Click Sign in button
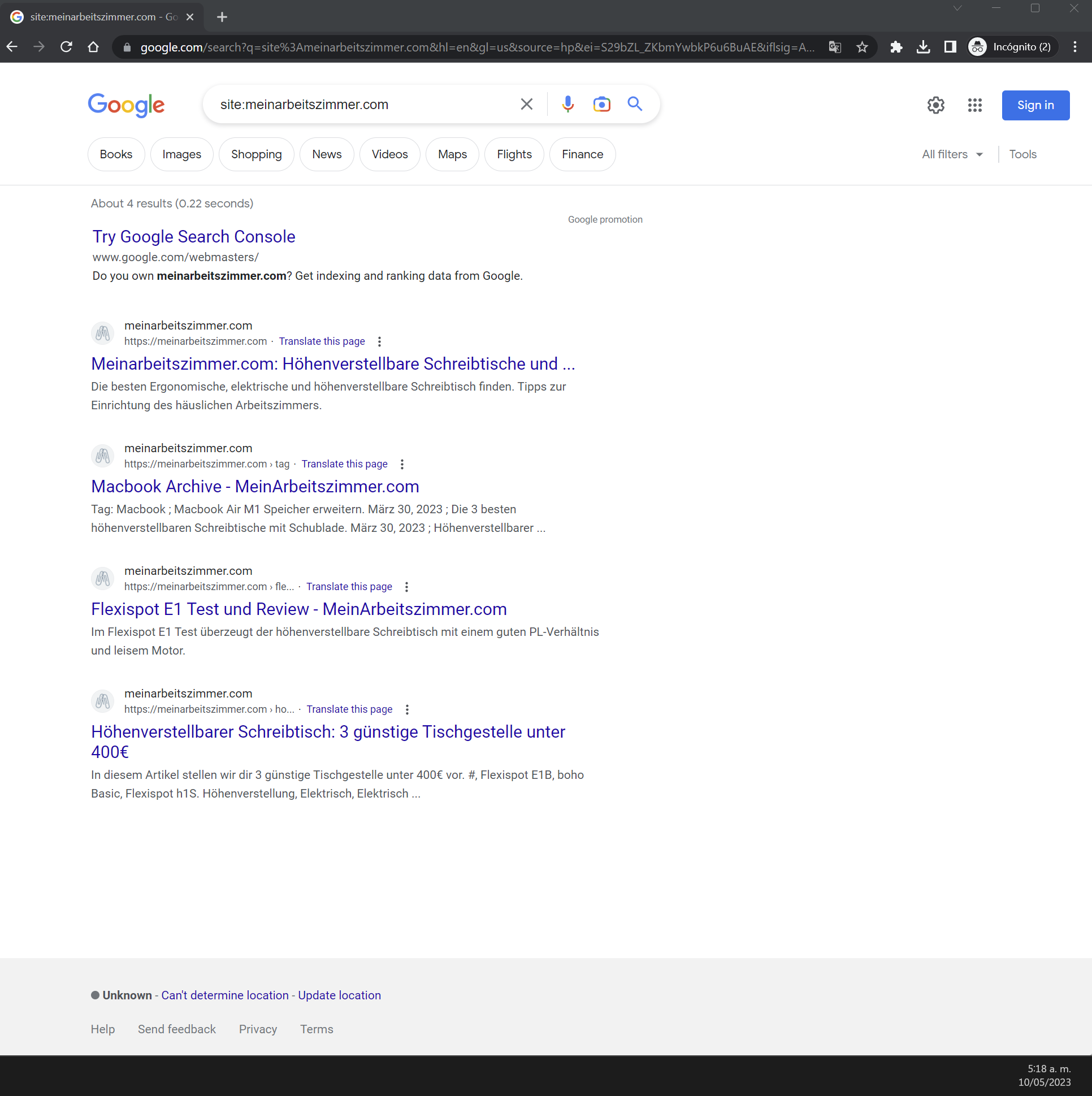The image size is (1092, 1096). (1035, 105)
